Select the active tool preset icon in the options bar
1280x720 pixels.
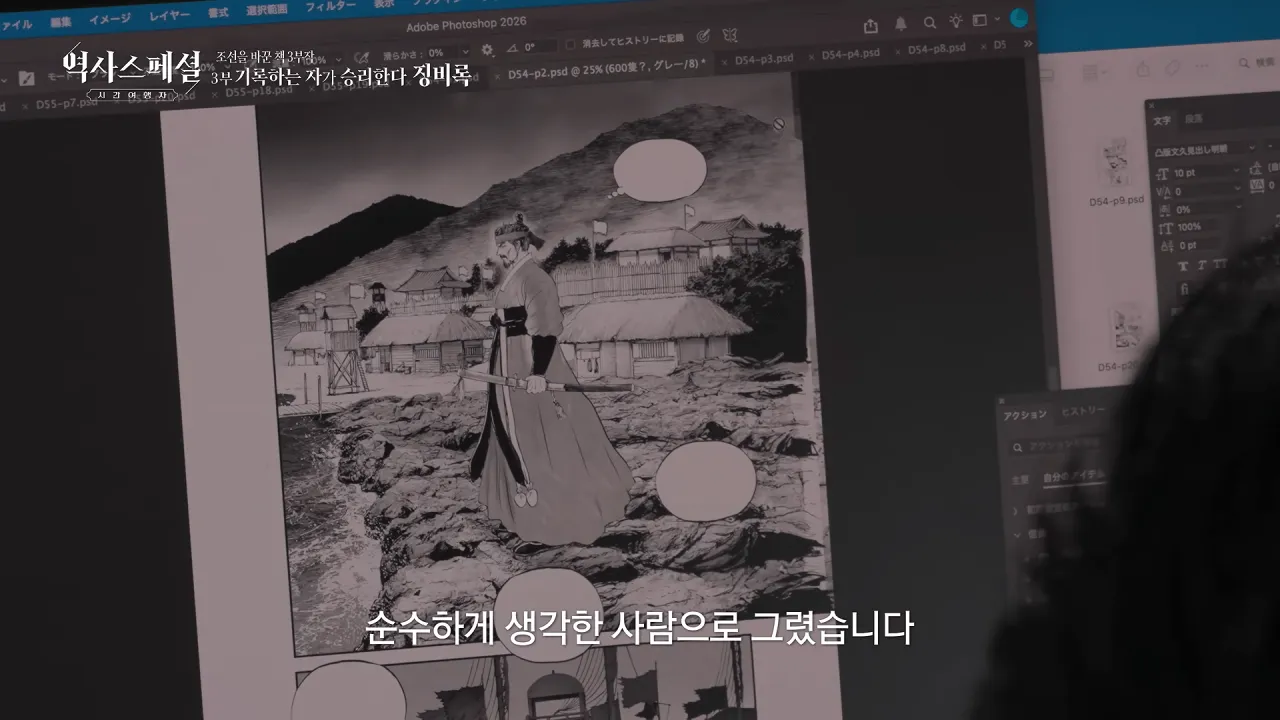[x=26, y=78]
